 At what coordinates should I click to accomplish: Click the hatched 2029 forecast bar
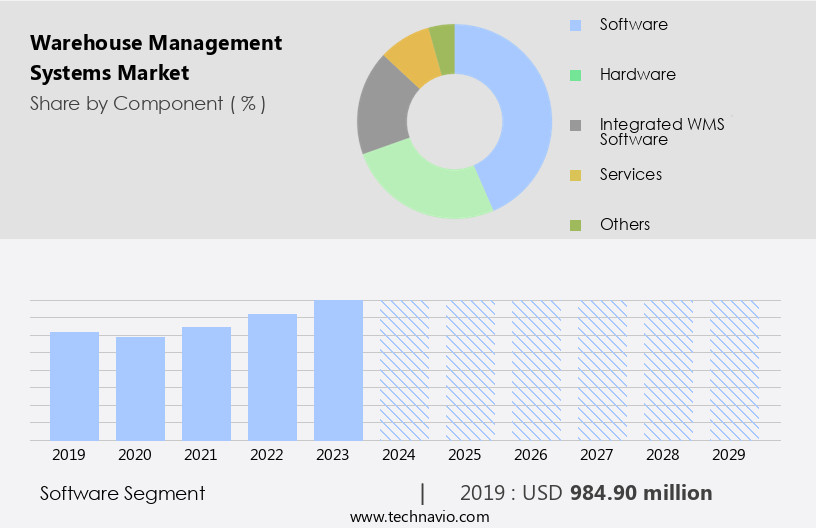pyautogui.click(x=734, y=370)
